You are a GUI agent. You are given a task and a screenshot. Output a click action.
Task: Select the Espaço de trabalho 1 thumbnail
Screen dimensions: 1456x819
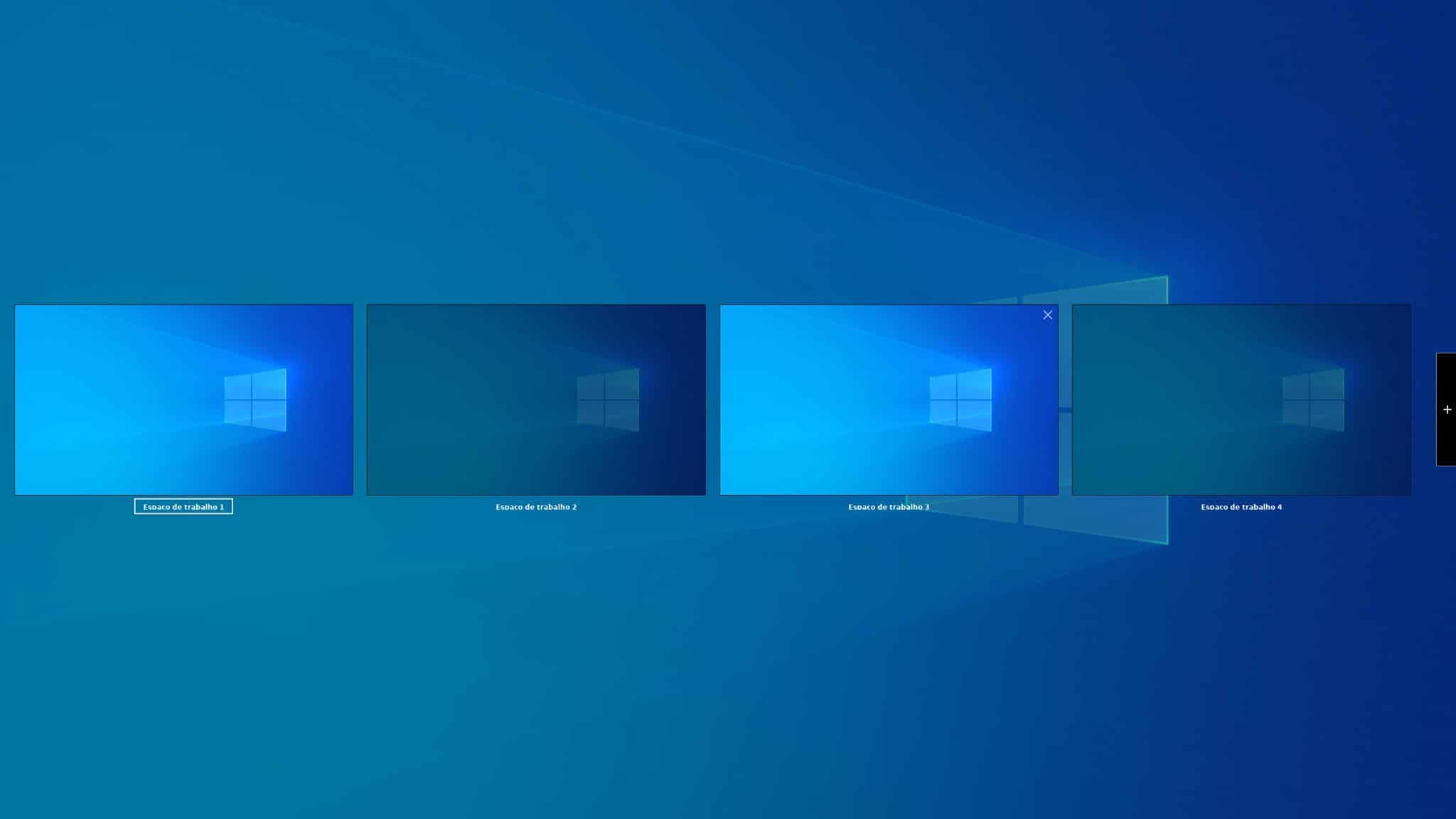coord(183,400)
